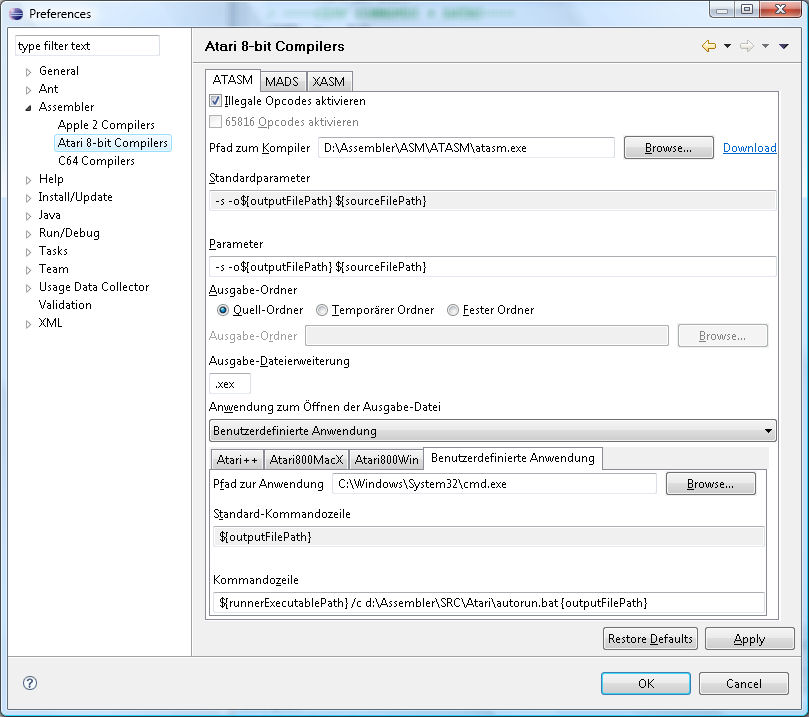
Task: Click the Parameter input field
Action: pyautogui.click(x=493, y=267)
